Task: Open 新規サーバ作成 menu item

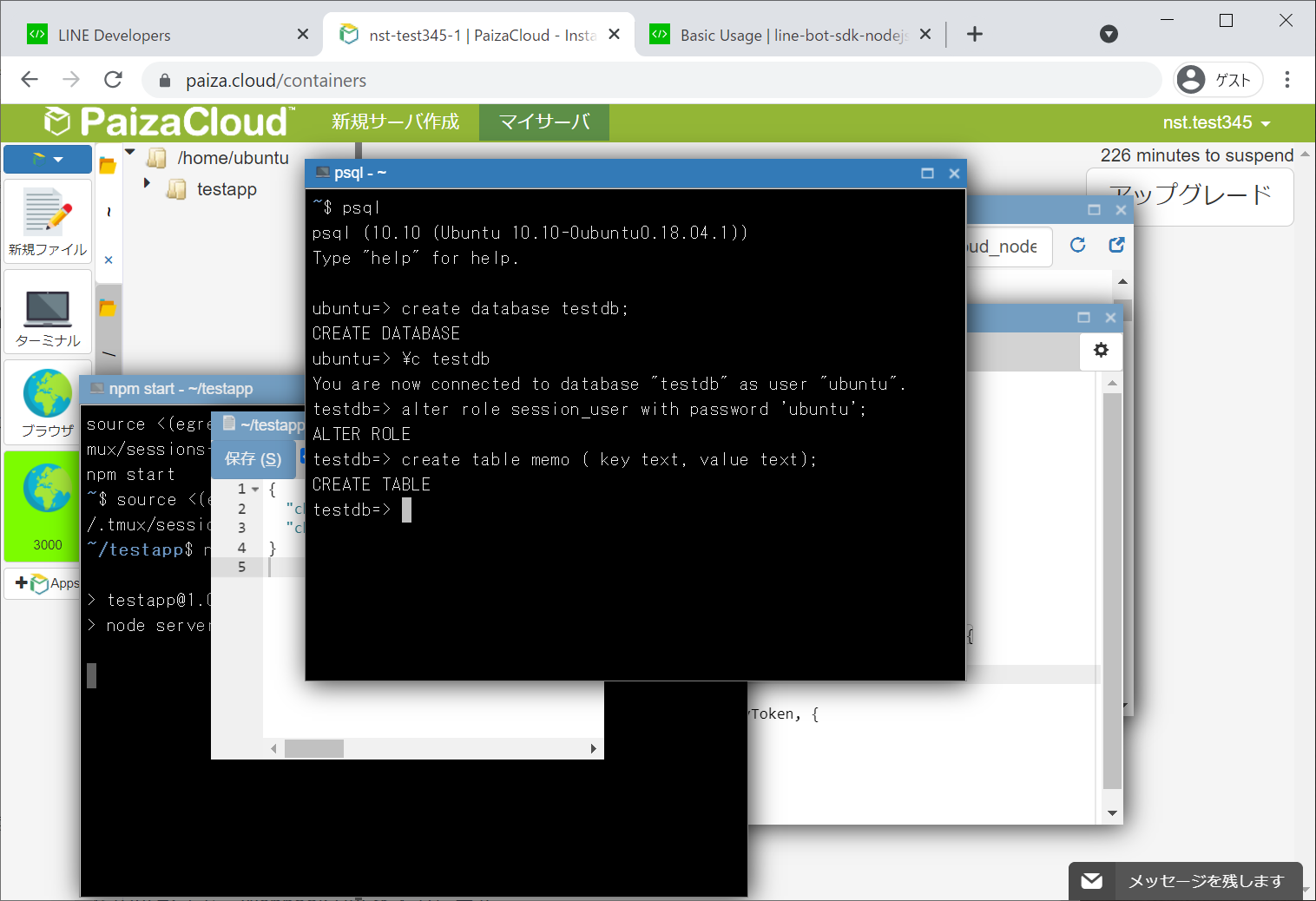Action: [x=395, y=122]
